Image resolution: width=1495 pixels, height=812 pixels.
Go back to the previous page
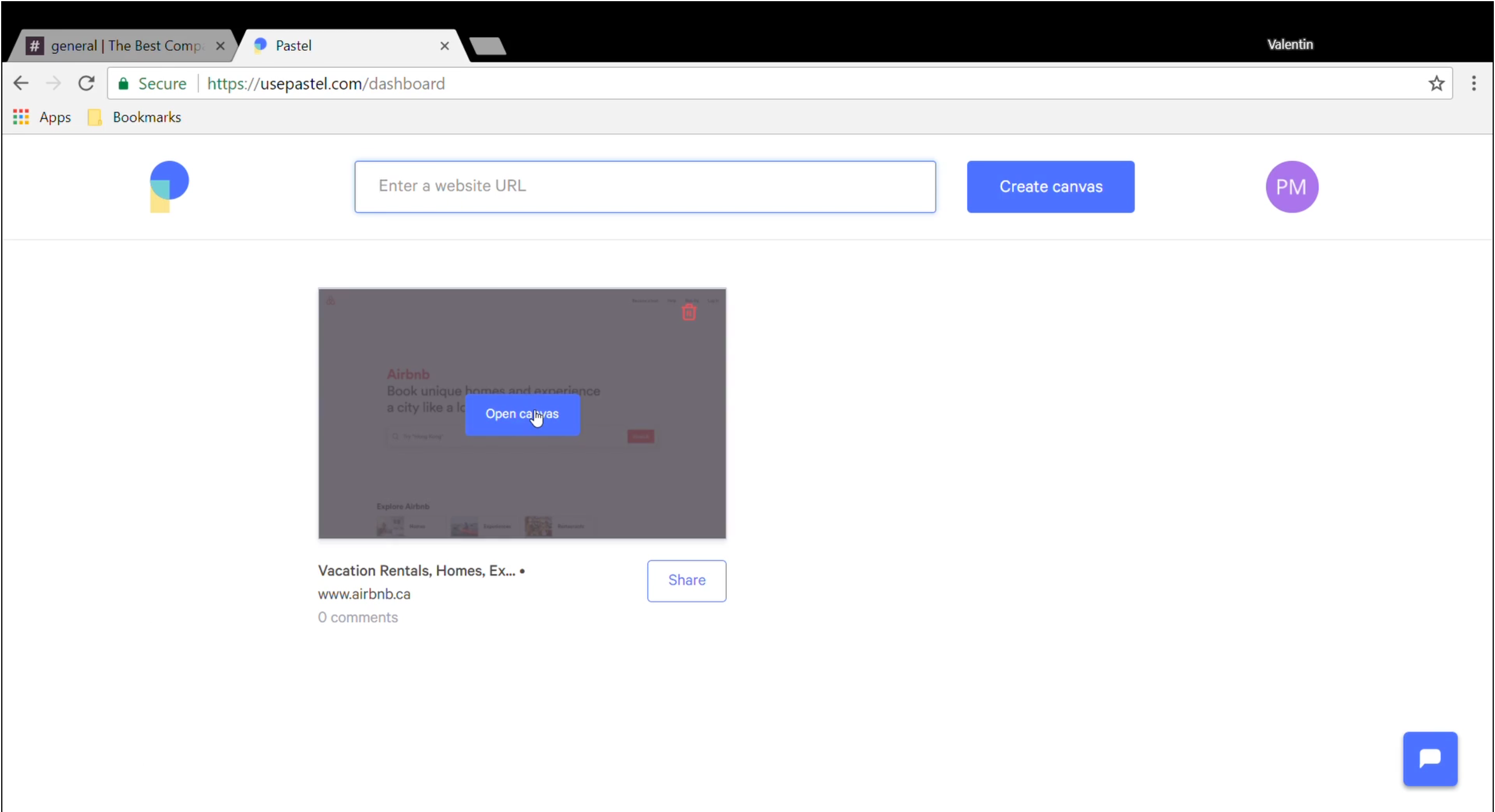coord(21,83)
